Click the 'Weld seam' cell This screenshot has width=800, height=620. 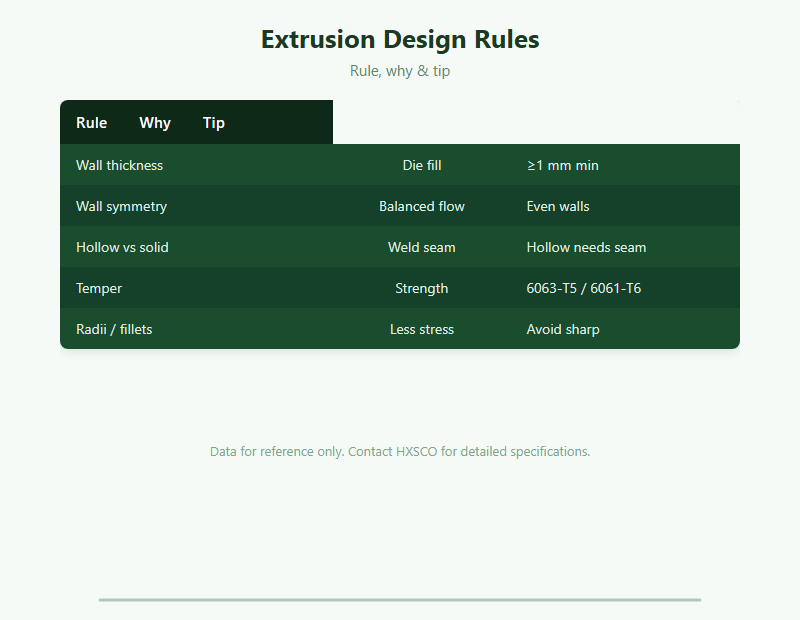click(422, 247)
